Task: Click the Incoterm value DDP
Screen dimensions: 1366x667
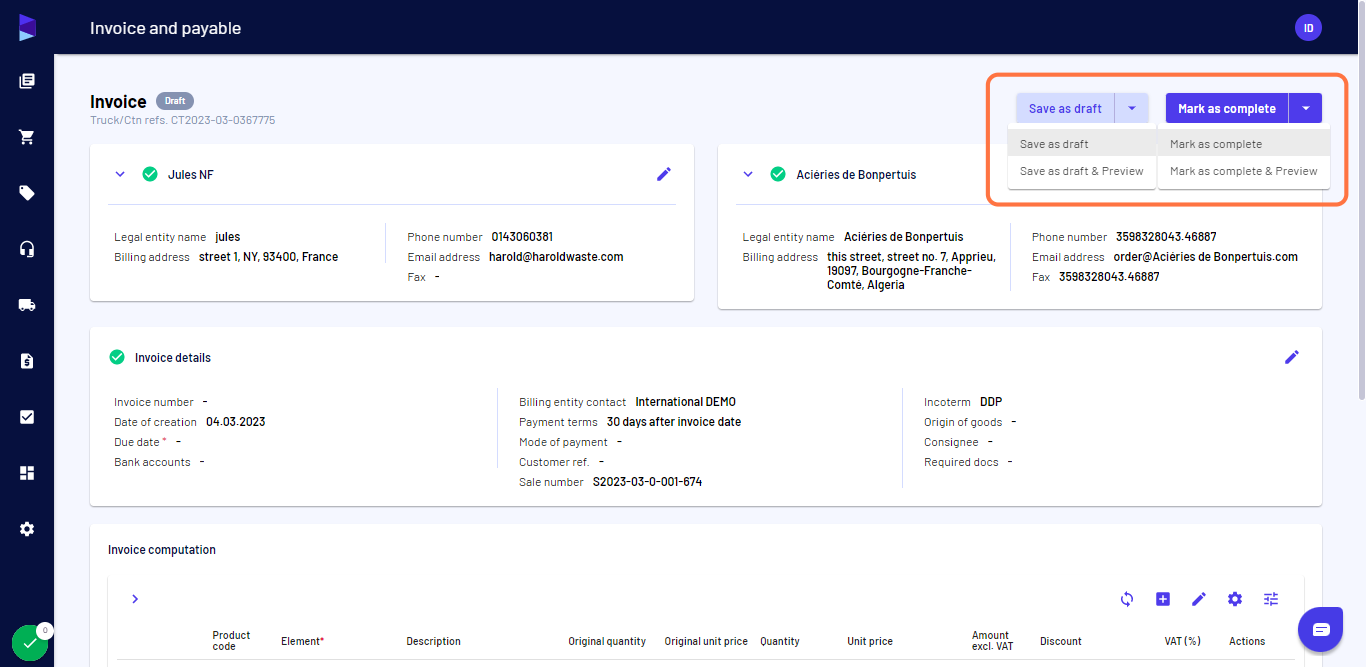Action: coord(991,402)
